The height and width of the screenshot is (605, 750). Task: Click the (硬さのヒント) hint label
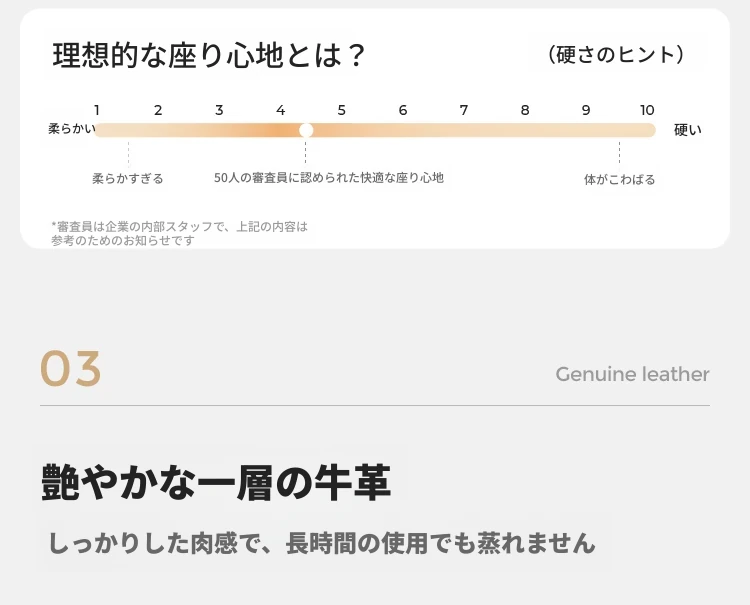(x=617, y=55)
